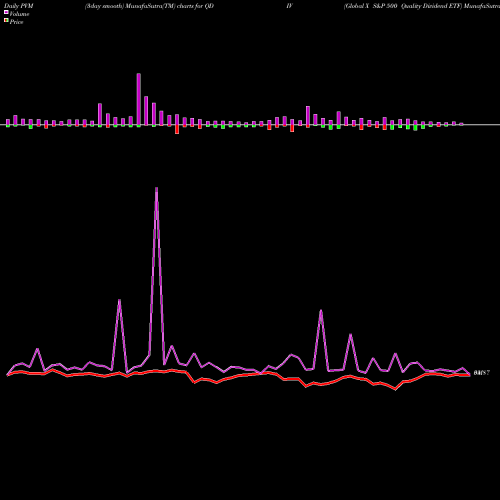Click '(3day smooth) MunafaSutra(TM) charts for QD' text
This screenshot has width=500, height=500.
tap(149, 6)
